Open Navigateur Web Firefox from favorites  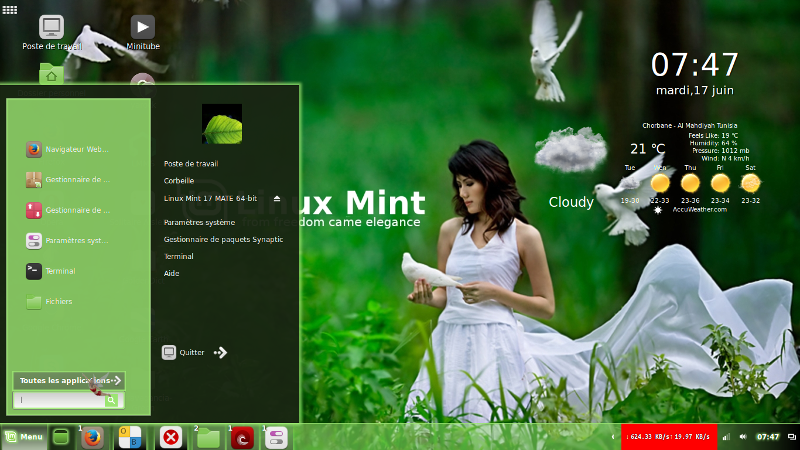[x=68, y=149]
